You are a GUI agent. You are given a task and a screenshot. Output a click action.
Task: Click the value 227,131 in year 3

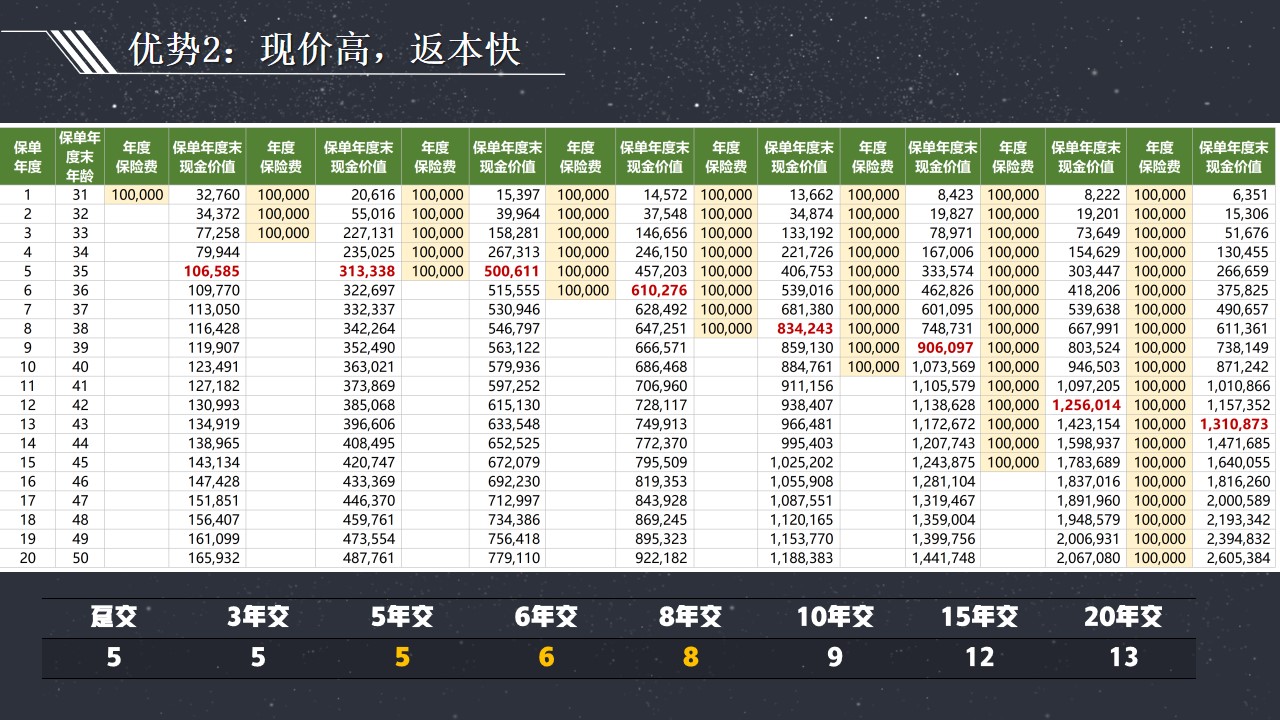[x=368, y=233]
